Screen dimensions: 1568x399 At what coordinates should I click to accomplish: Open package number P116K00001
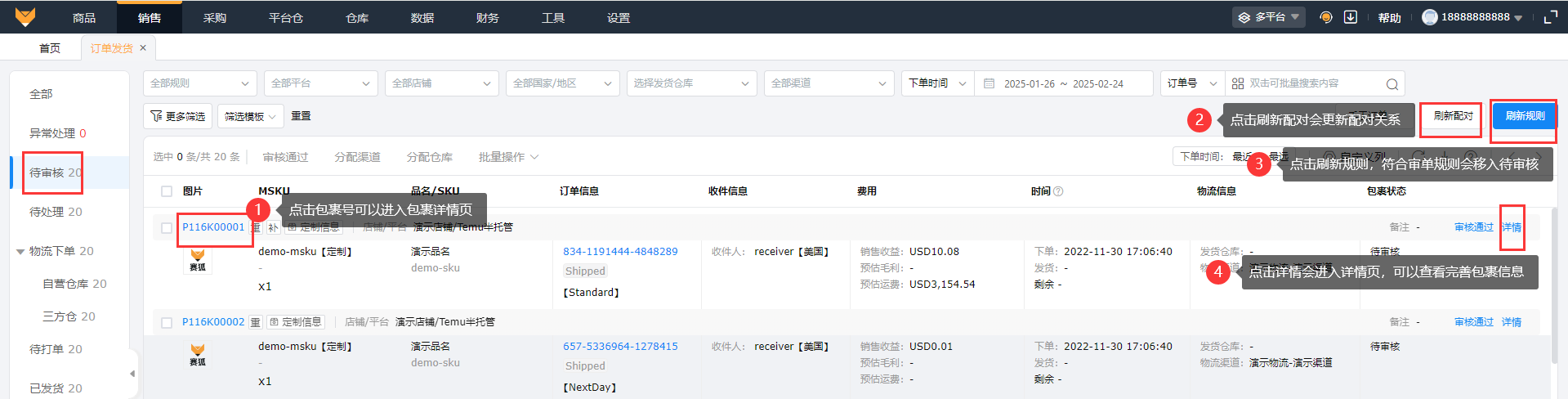pyautogui.click(x=213, y=227)
